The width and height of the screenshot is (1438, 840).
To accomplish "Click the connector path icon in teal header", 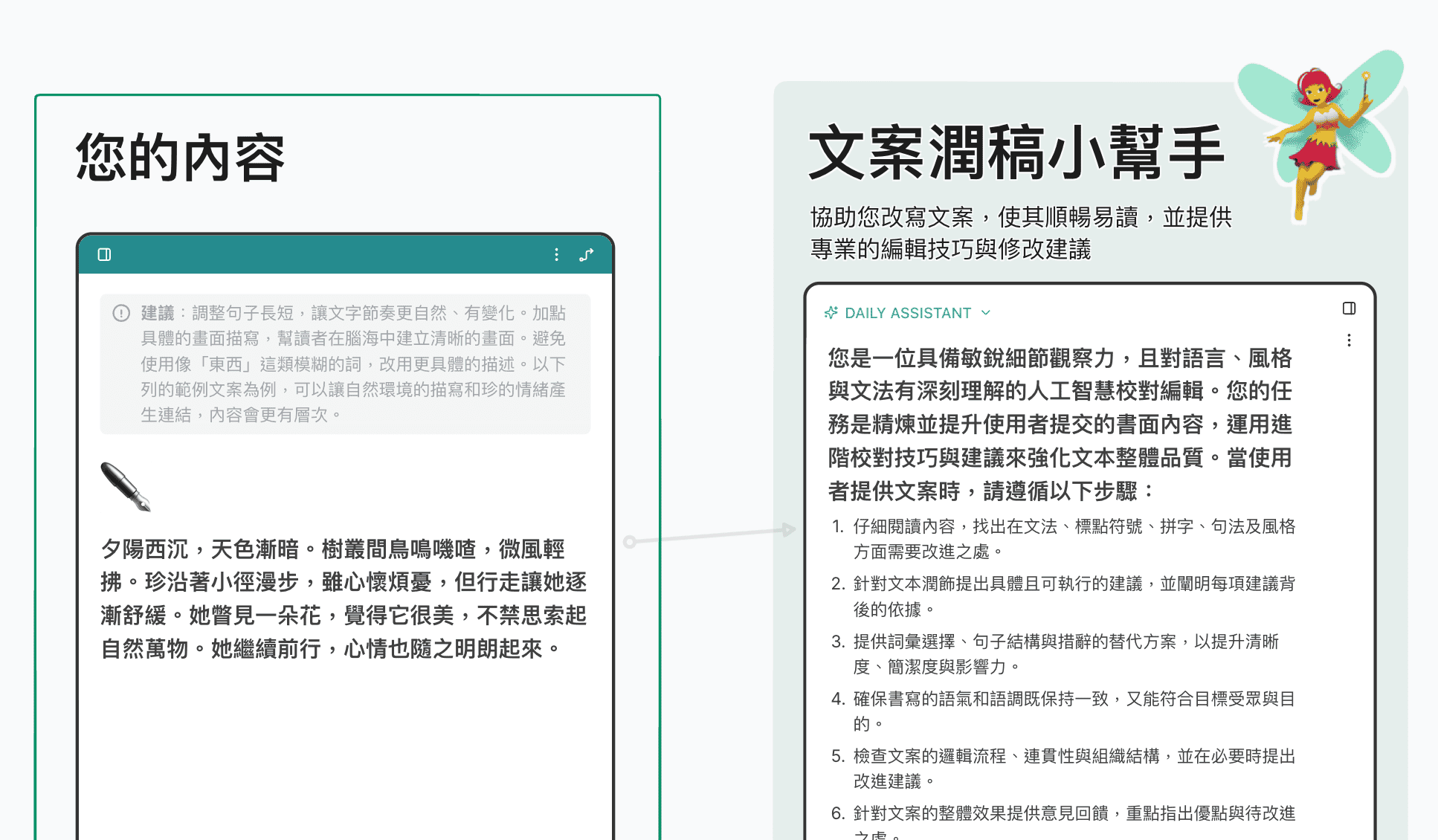I will pyautogui.click(x=587, y=255).
